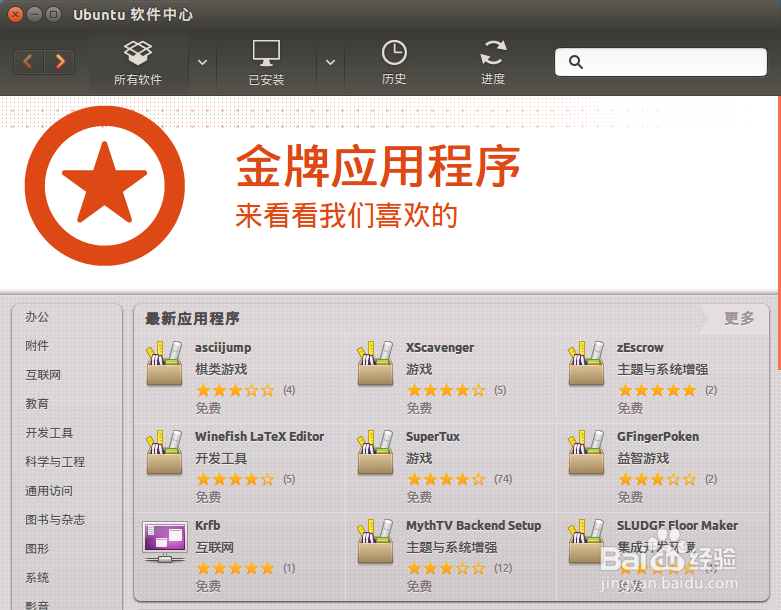Select the 图书与杂志 category

pyautogui.click(x=55, y=519)
